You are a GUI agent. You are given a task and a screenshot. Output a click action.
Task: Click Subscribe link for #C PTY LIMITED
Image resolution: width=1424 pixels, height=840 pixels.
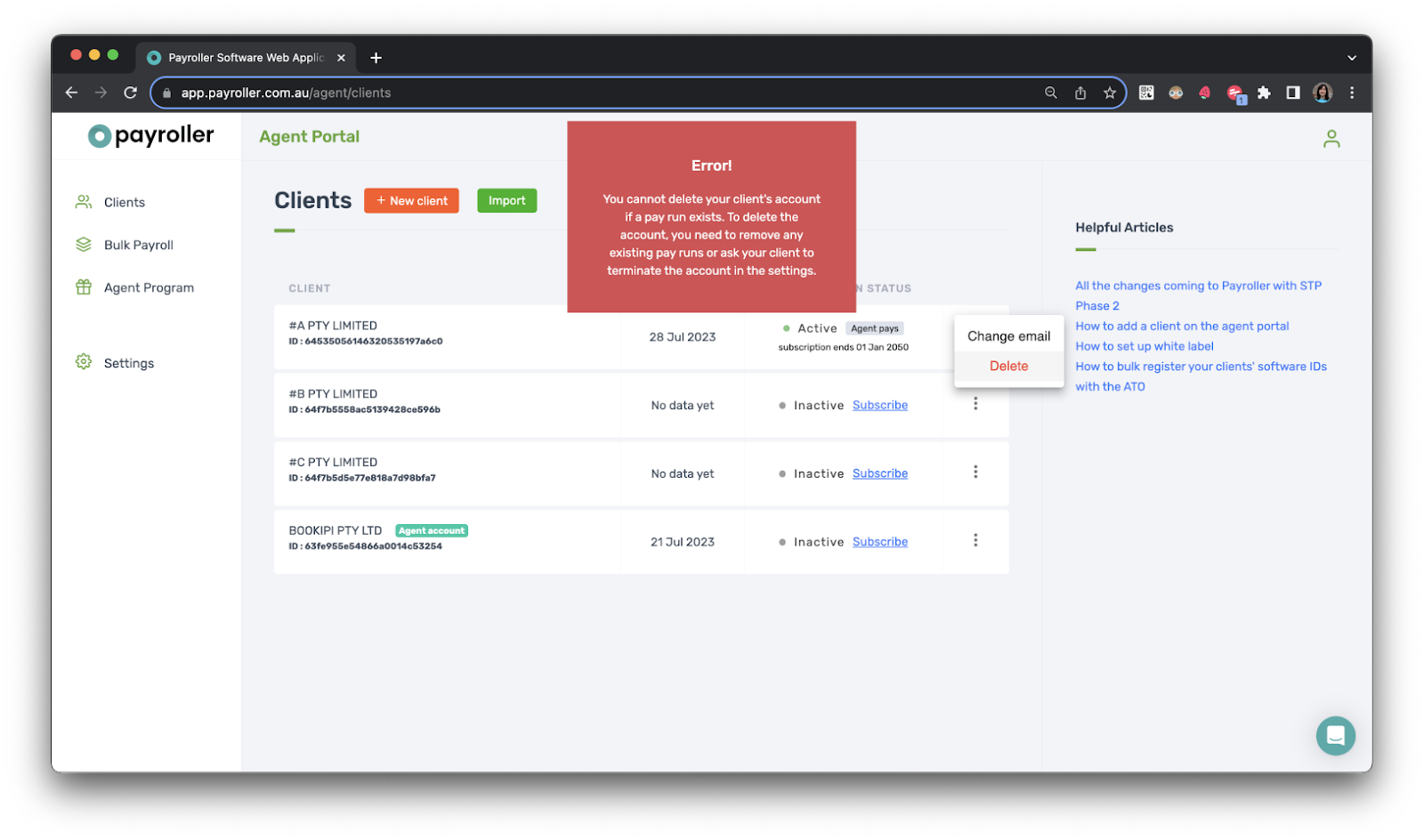[880, 474]
